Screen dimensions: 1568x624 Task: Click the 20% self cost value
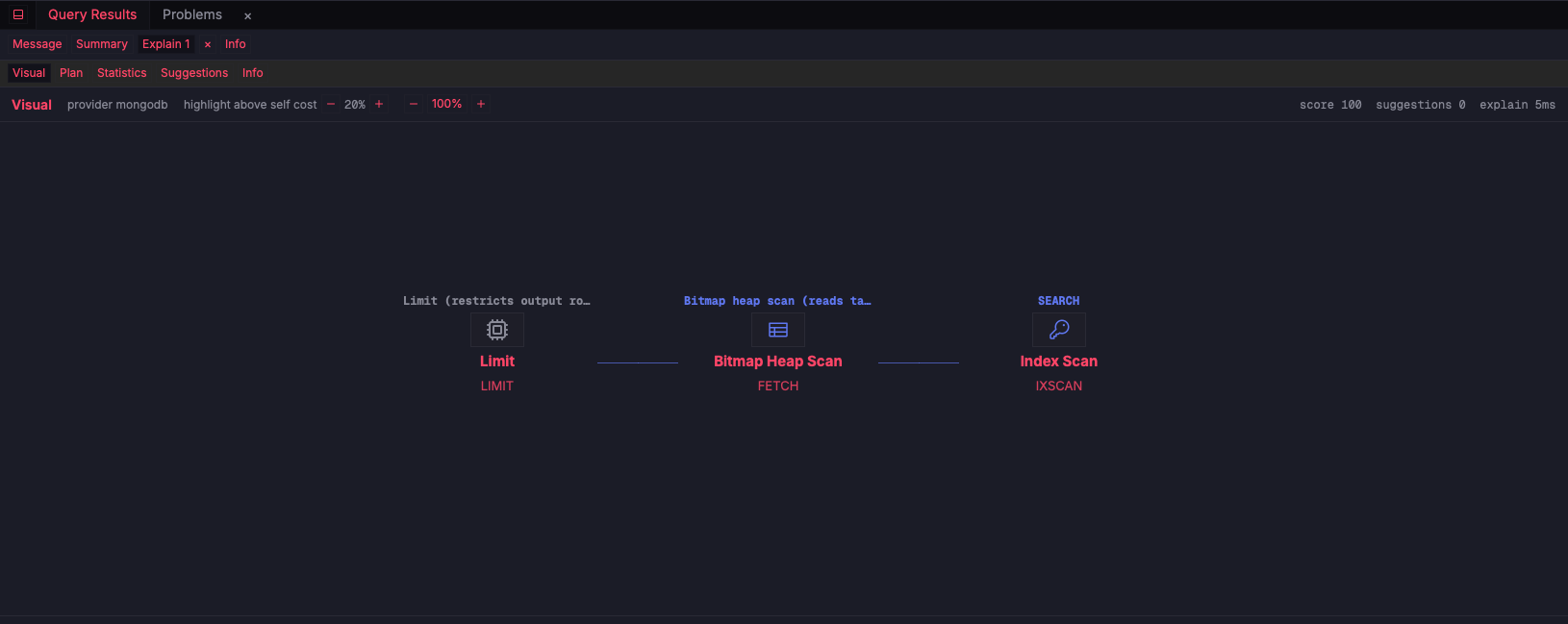tap(355, 105)
